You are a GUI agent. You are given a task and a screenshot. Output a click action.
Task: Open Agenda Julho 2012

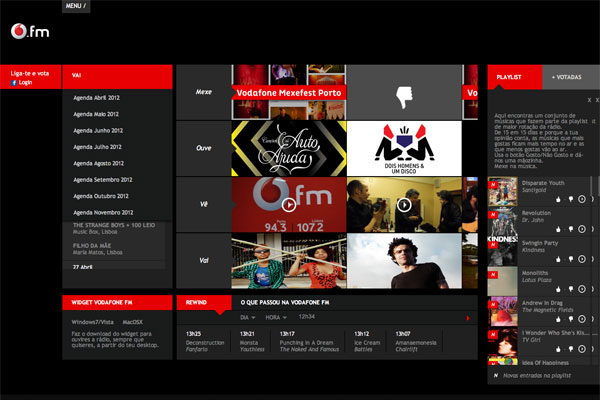pyautogui.click(x=97, y=147)
